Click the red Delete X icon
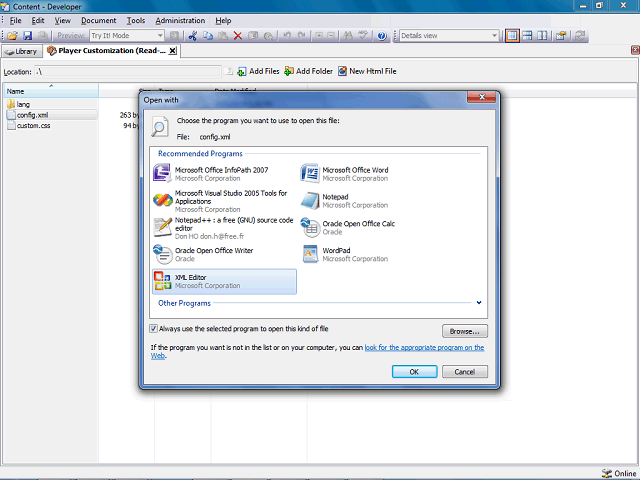This screenshot has width=640, height=480. pyautogui.click(x=238, y=36)
